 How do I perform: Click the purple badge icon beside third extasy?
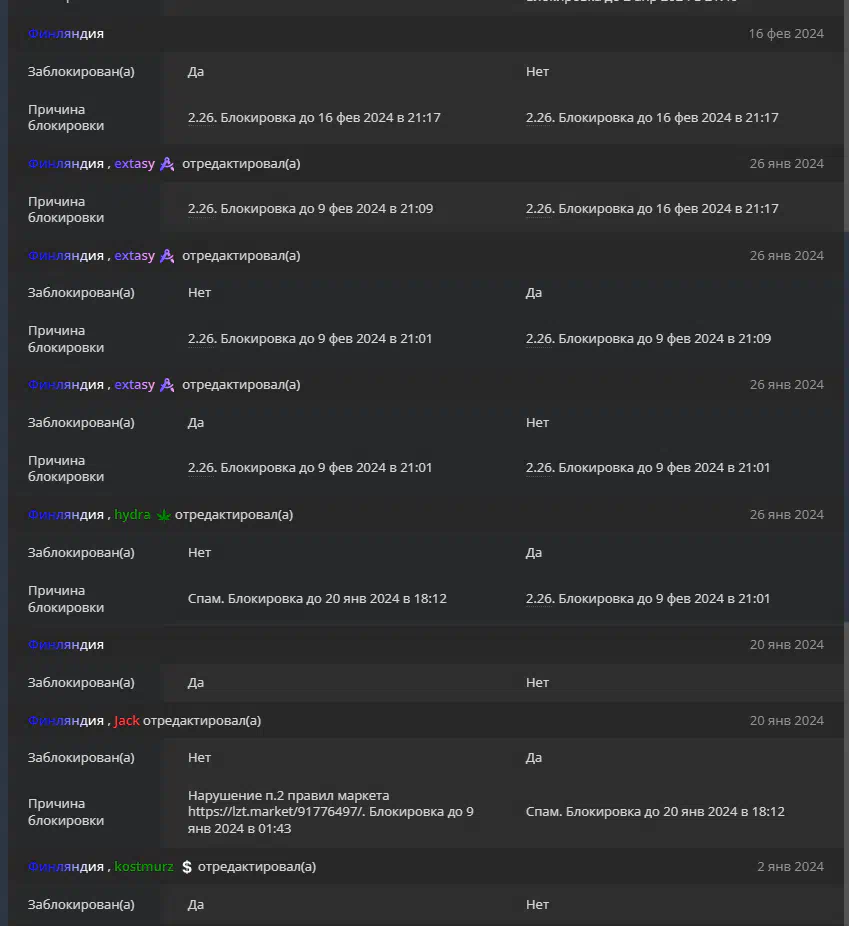click(x=167, y=385)
